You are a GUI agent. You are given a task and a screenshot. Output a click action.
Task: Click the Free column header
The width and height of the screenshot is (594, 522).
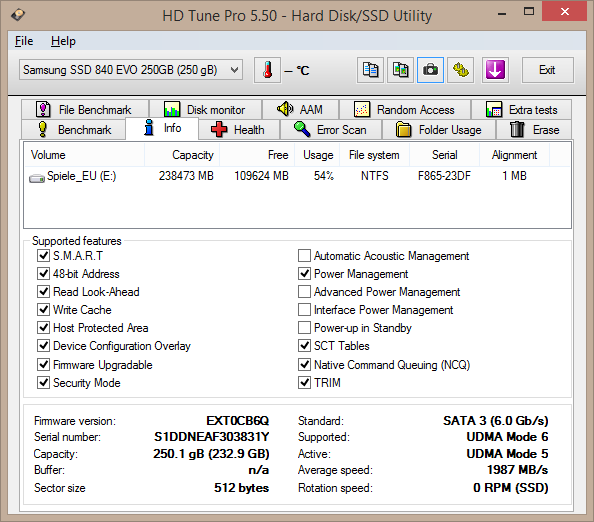pyautogui.click(x=257, y=155)
